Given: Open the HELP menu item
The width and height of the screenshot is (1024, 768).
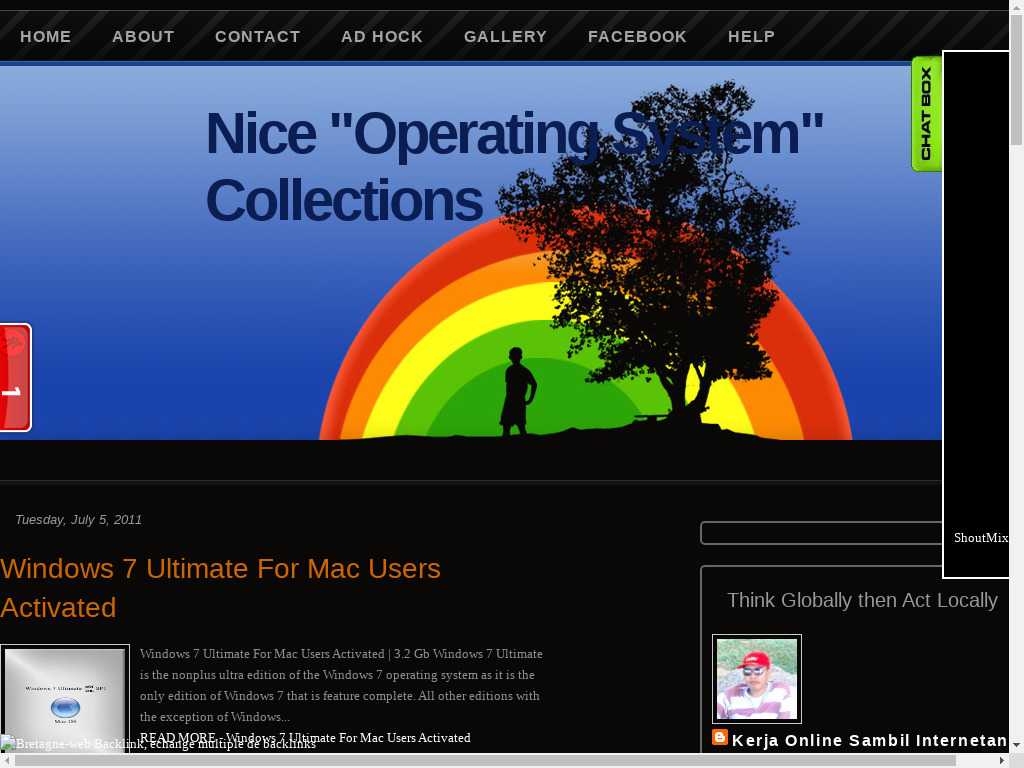Looking at the screenshot, I should tap(751, 37).
